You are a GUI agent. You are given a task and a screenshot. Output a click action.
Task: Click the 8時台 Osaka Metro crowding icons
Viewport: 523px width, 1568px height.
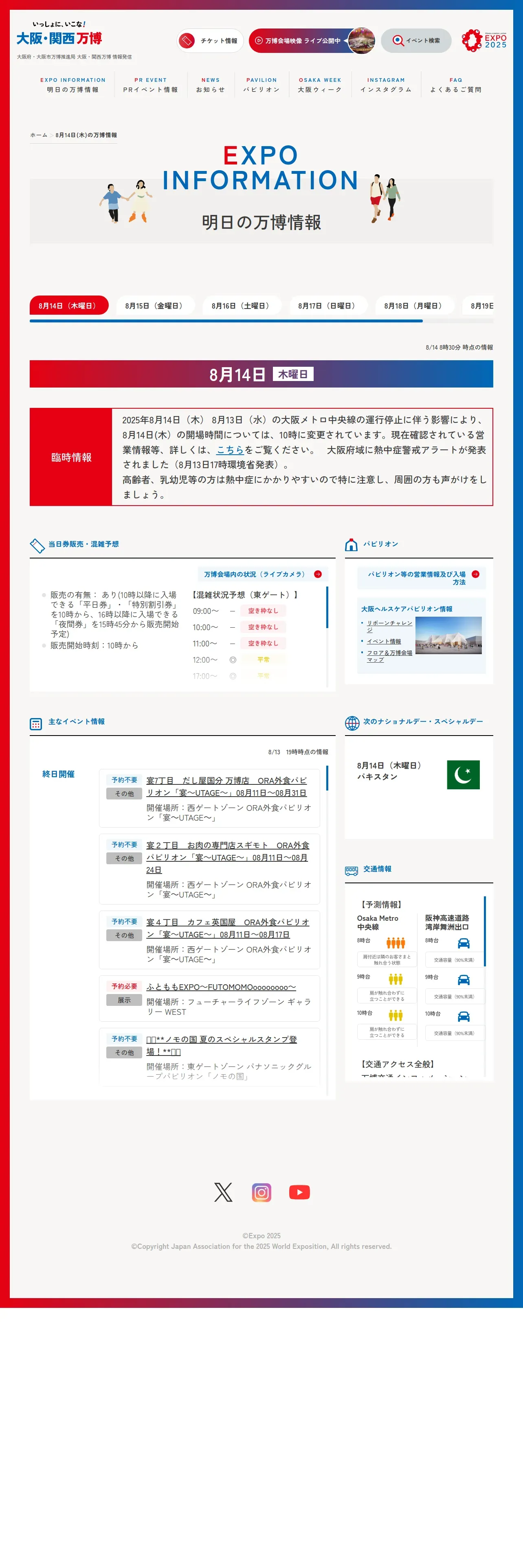(x=396, y=943)
